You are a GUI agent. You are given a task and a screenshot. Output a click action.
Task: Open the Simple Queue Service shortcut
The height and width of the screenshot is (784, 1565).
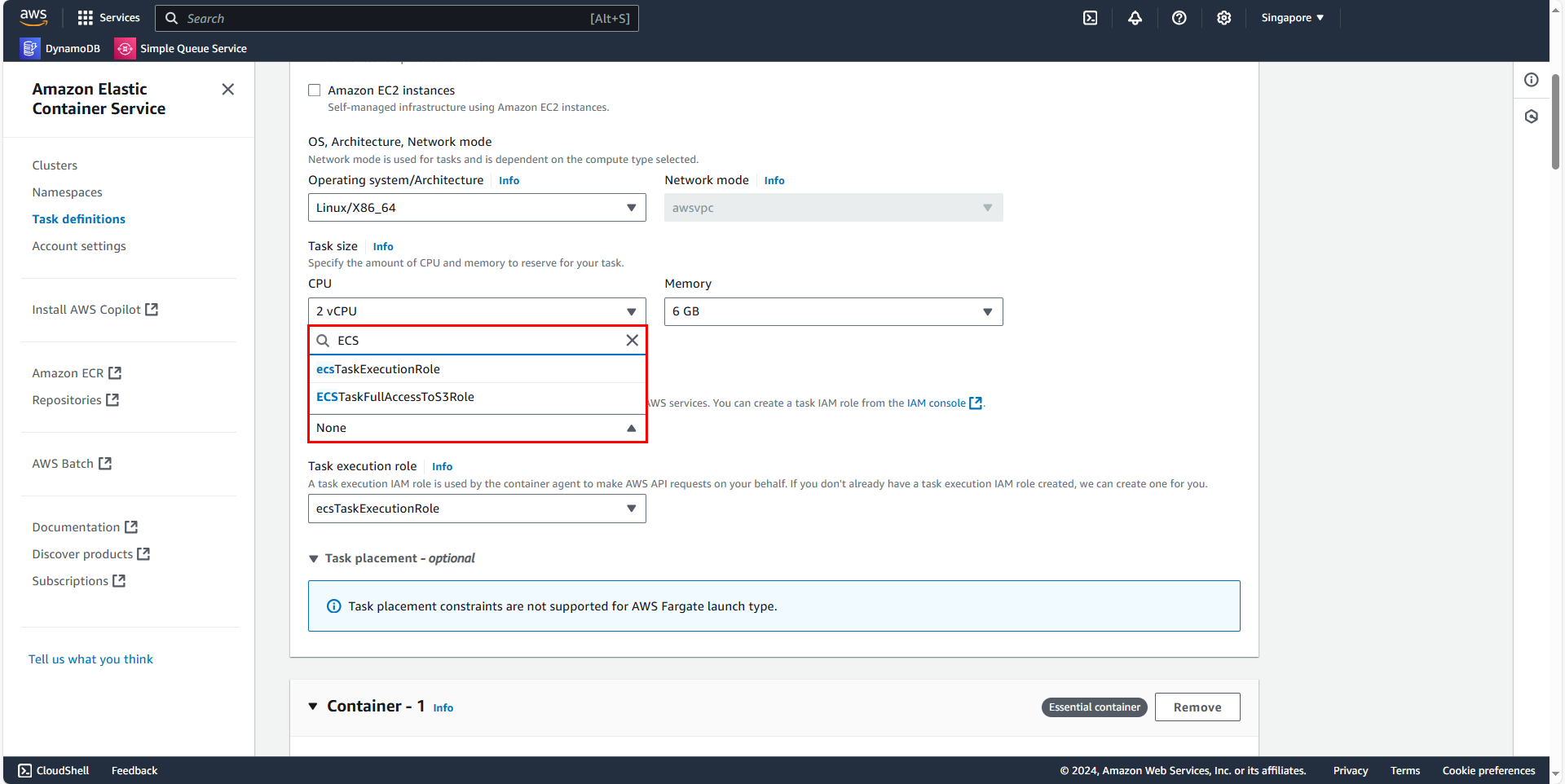(x=181, y=48)
